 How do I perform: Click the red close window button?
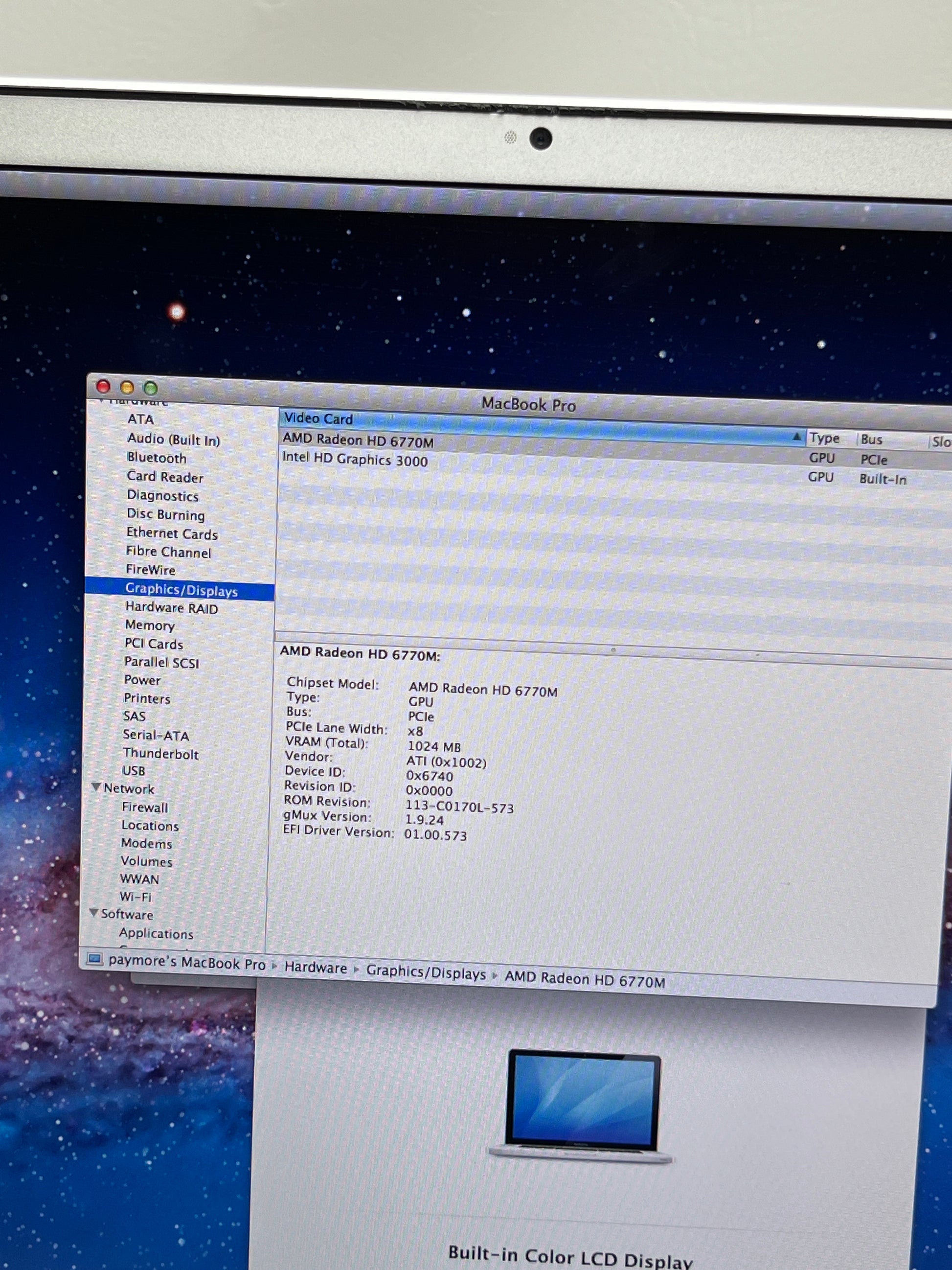click(x=103, y=387)
